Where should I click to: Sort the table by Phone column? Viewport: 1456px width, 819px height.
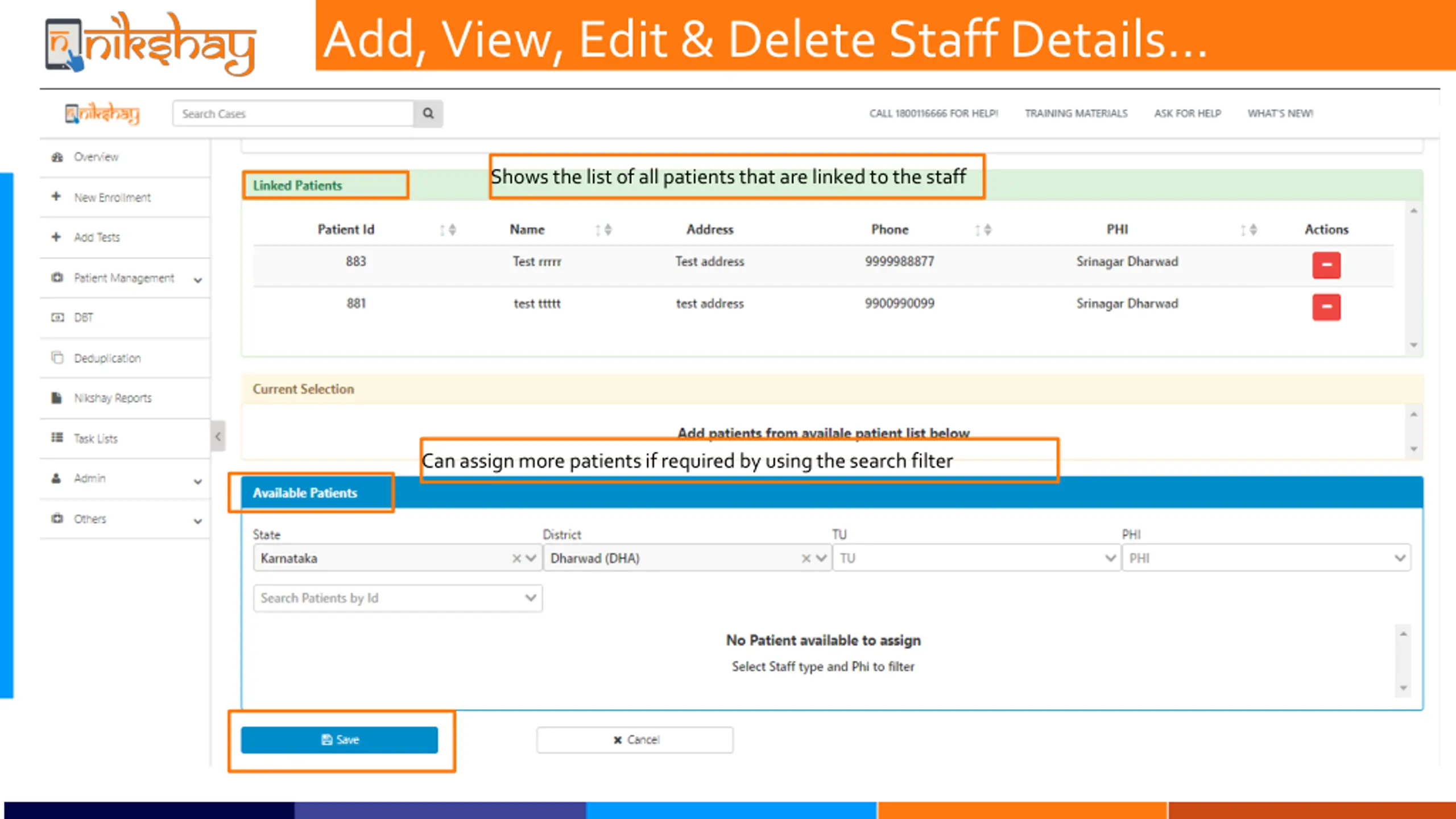point(983,230)
